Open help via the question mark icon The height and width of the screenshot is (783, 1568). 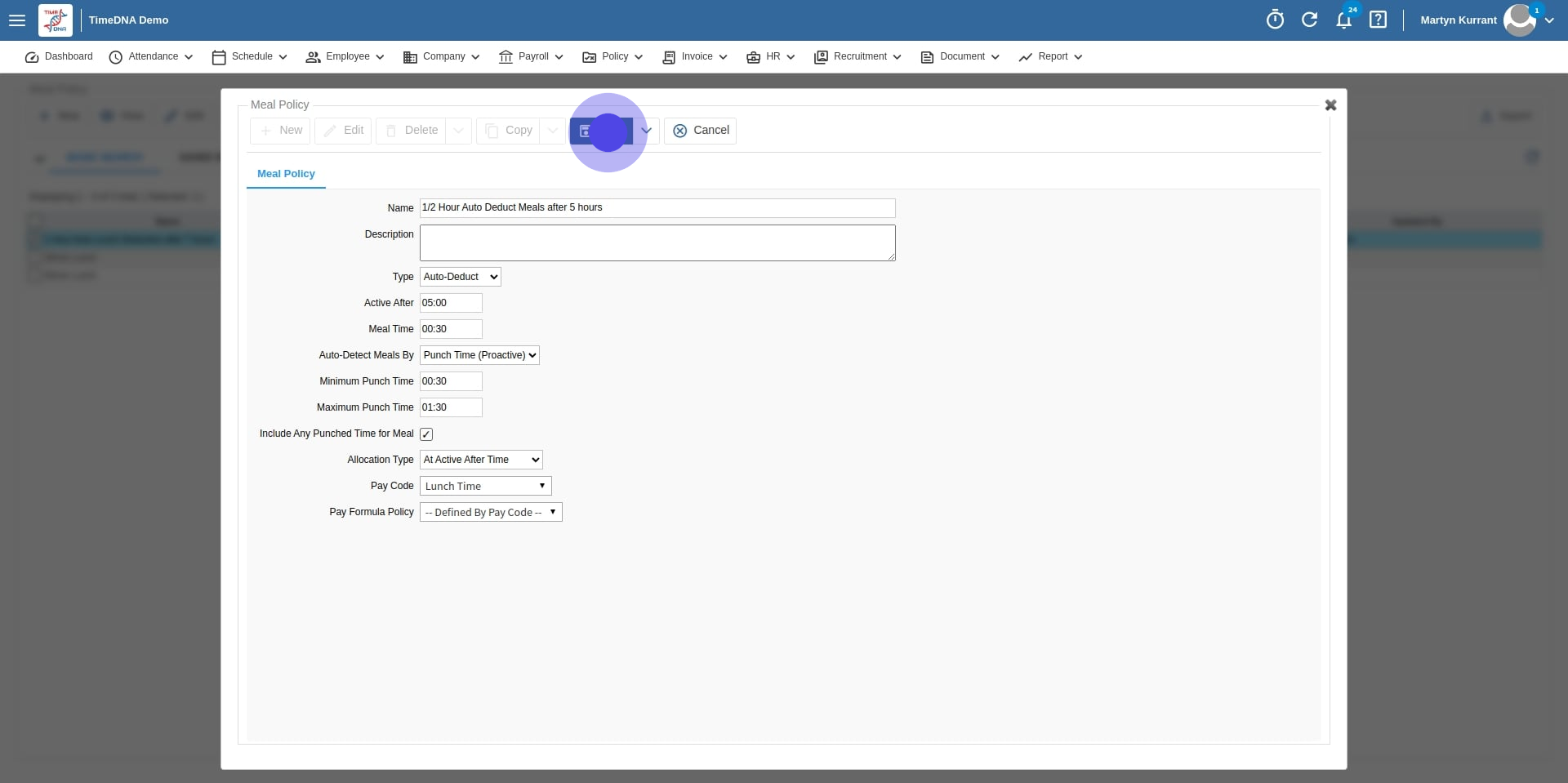coord(1378,20)
